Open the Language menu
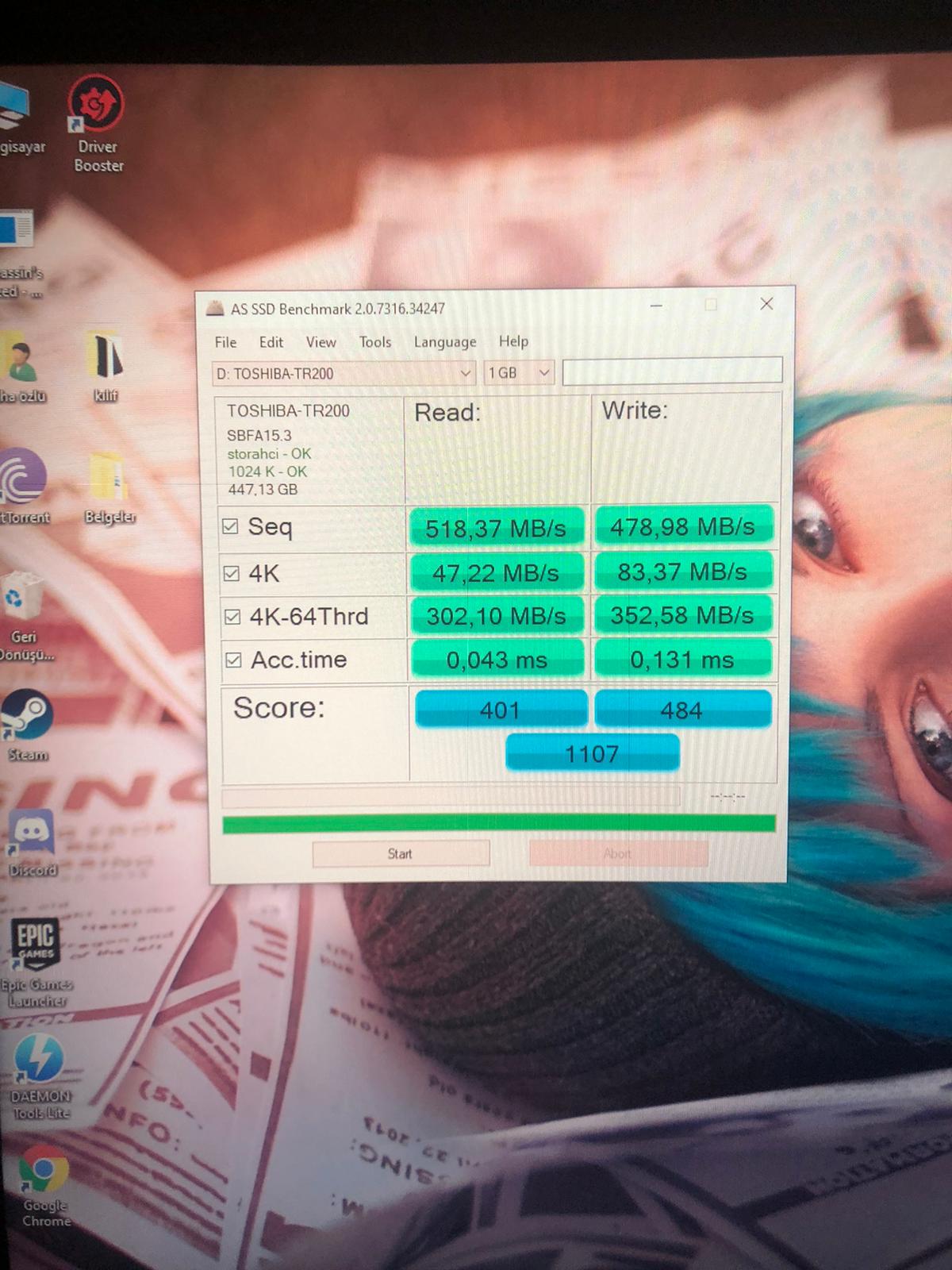 pyautogui.click(x=444, y=342)
